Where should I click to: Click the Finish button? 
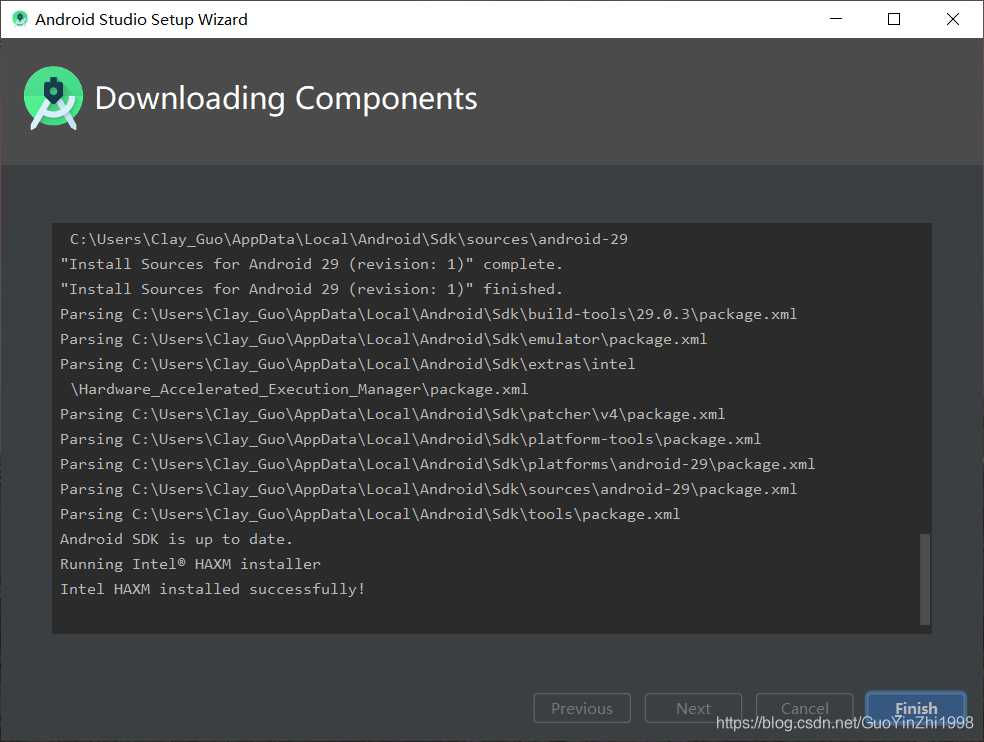(x=915, y=707)
